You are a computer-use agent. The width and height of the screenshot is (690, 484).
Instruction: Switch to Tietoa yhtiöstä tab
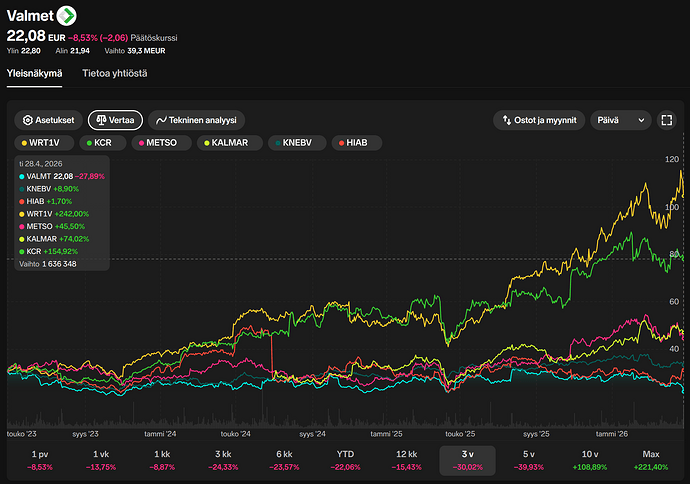point(115,73)
